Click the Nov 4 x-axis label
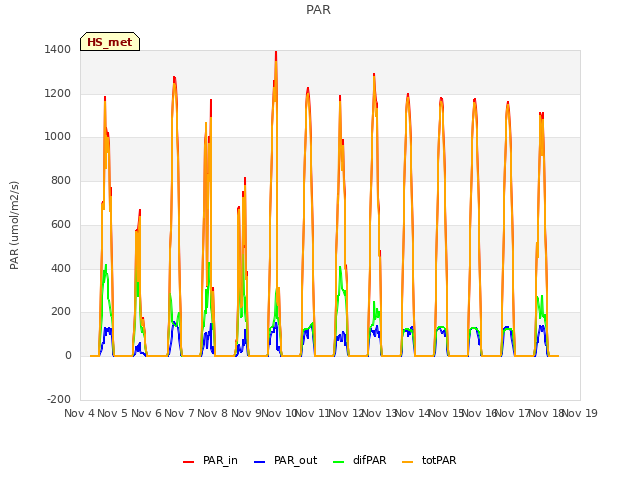 tap(79, 413)
